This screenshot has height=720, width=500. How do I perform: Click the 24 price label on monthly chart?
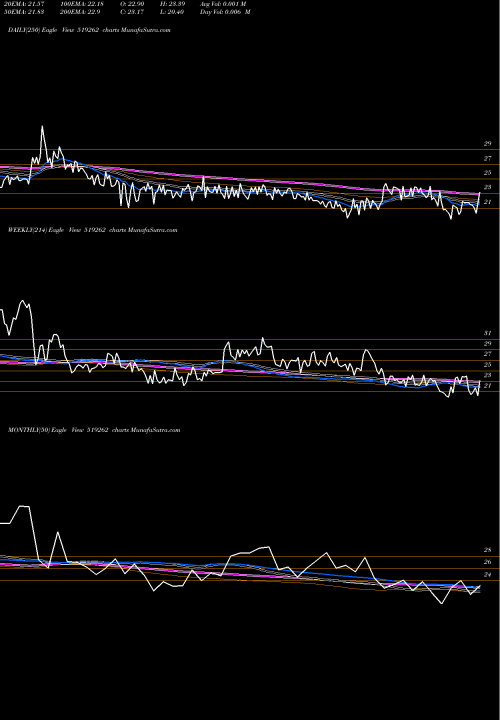tap(488, 574)
